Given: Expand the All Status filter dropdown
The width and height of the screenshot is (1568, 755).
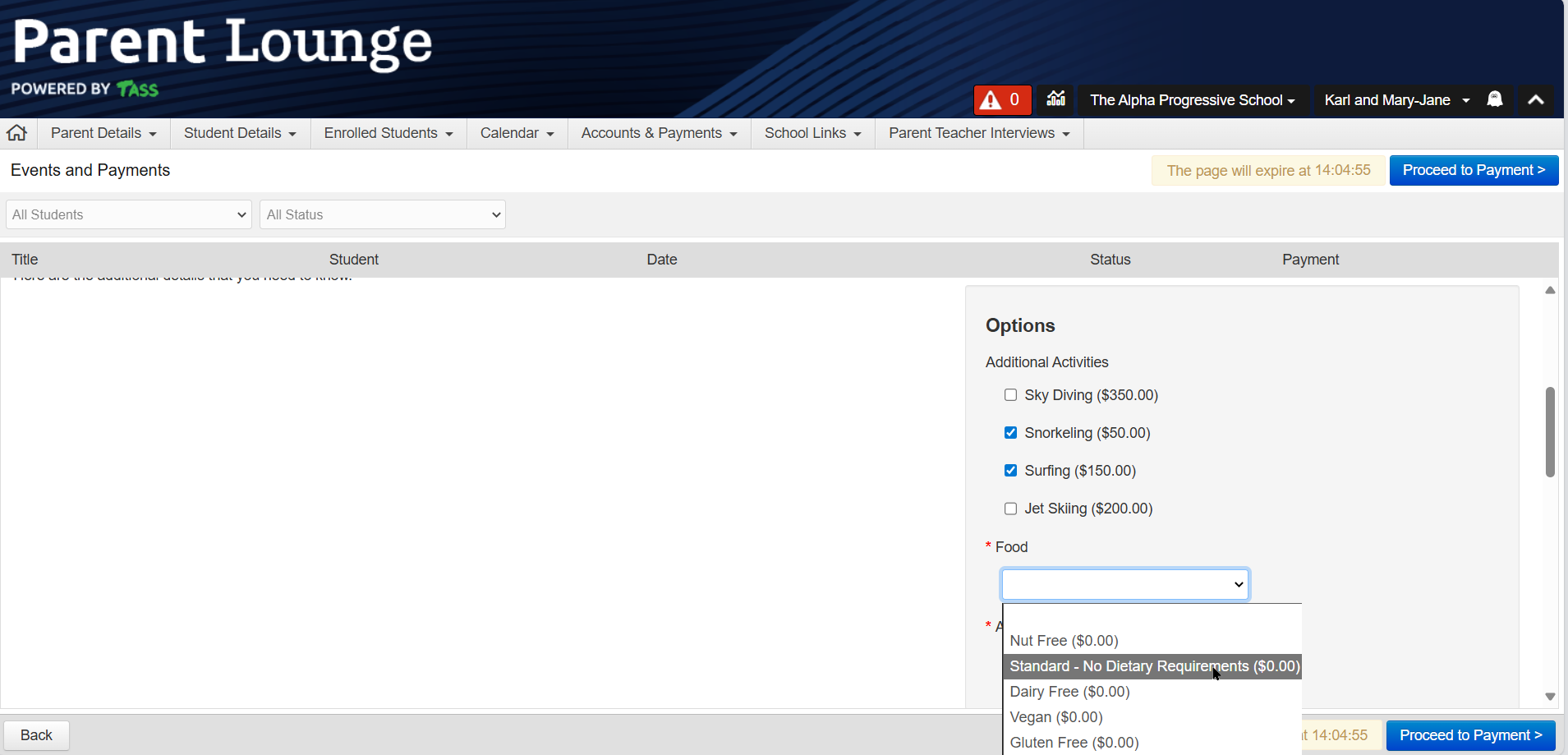Looking at the screenshot, I should pyautogui.click(x=383, y=215).
